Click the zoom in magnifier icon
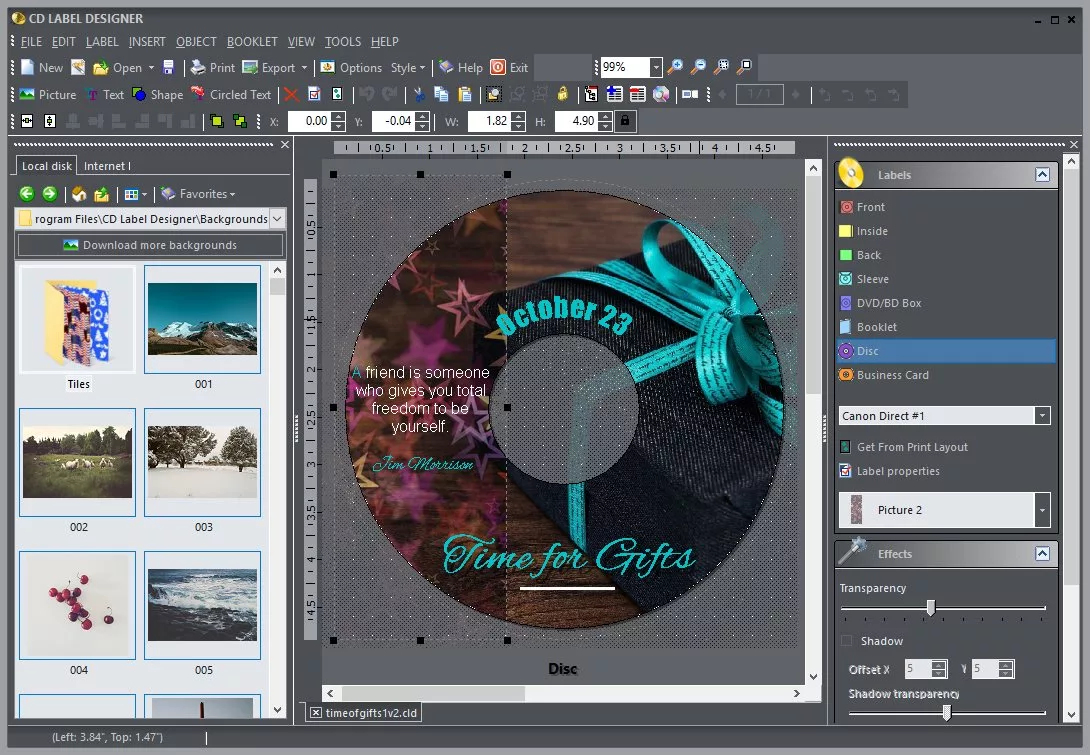The image size is (1090, 755). (676, 67)
